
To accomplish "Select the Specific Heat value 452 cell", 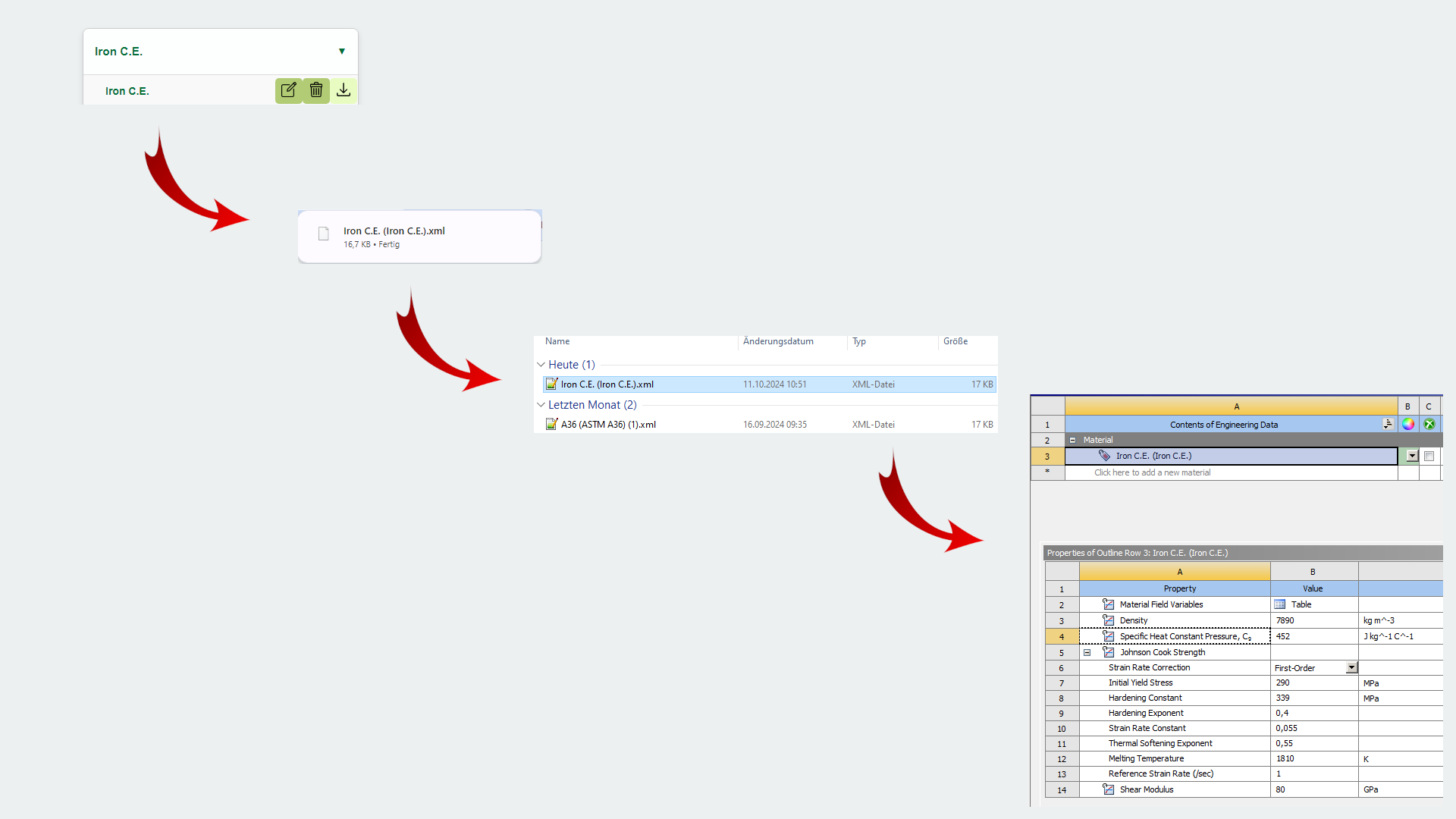I will [1314, 636].
